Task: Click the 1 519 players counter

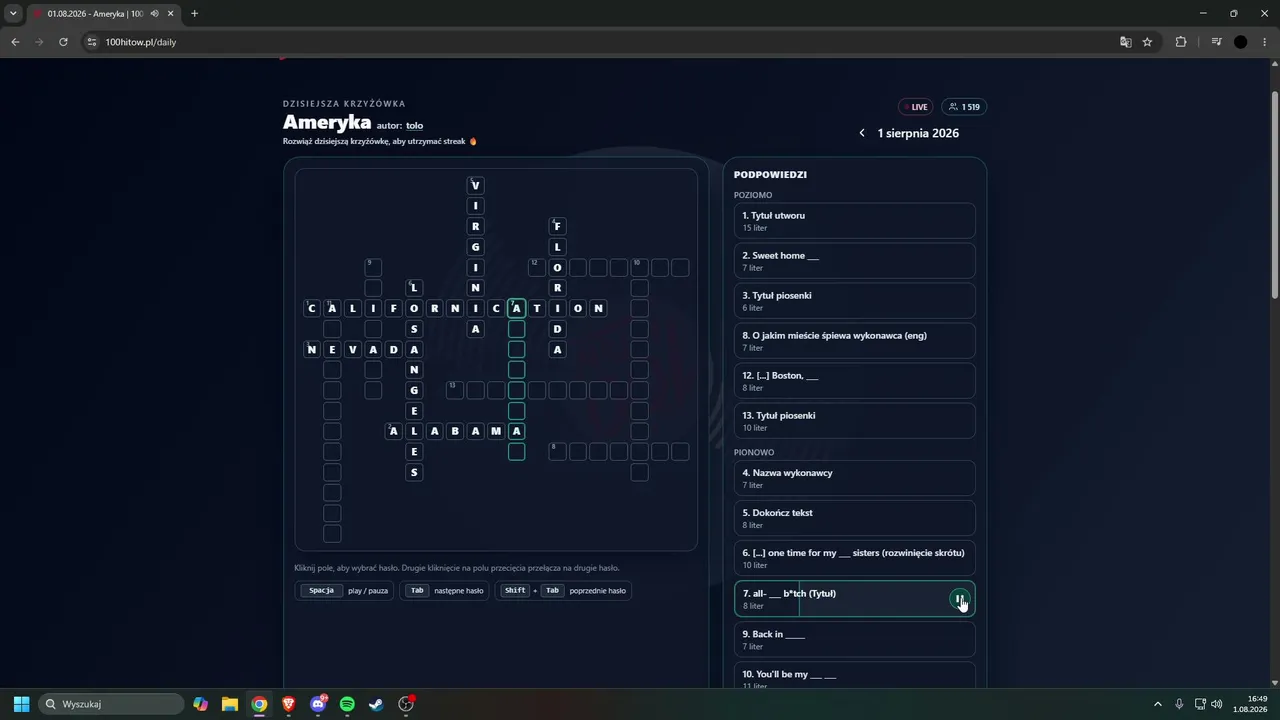Action: click(x=964, y=107)
